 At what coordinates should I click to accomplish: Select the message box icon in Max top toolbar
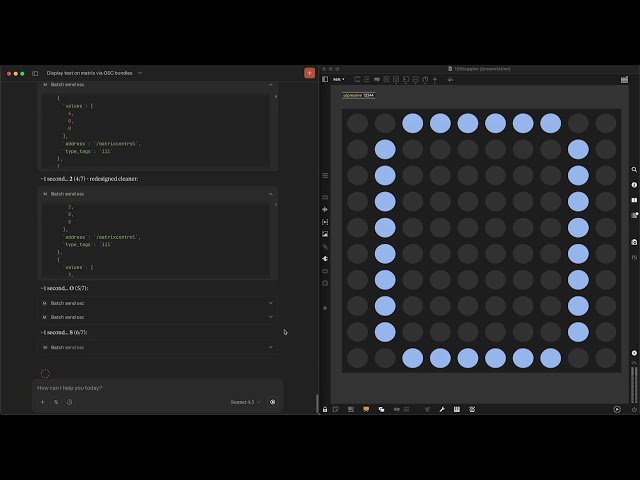tap(367, 79)
